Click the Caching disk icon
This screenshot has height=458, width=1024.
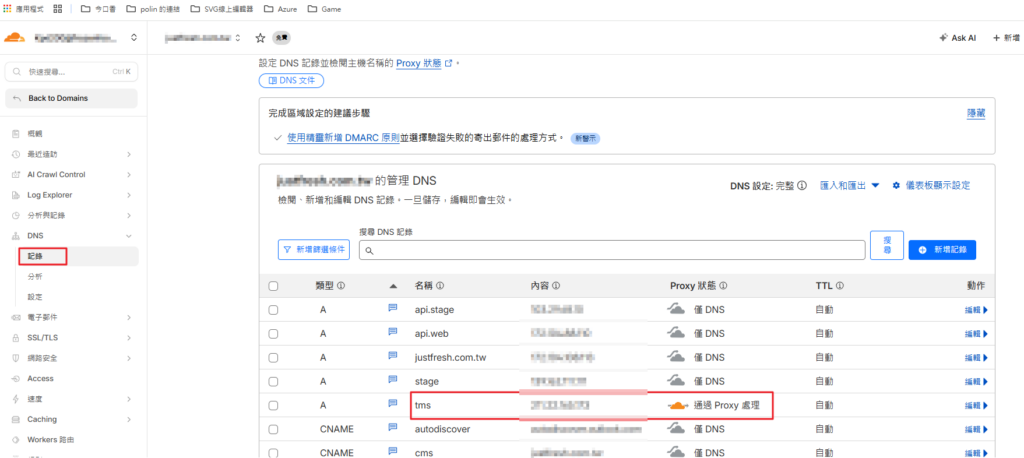tap(16, 419)
